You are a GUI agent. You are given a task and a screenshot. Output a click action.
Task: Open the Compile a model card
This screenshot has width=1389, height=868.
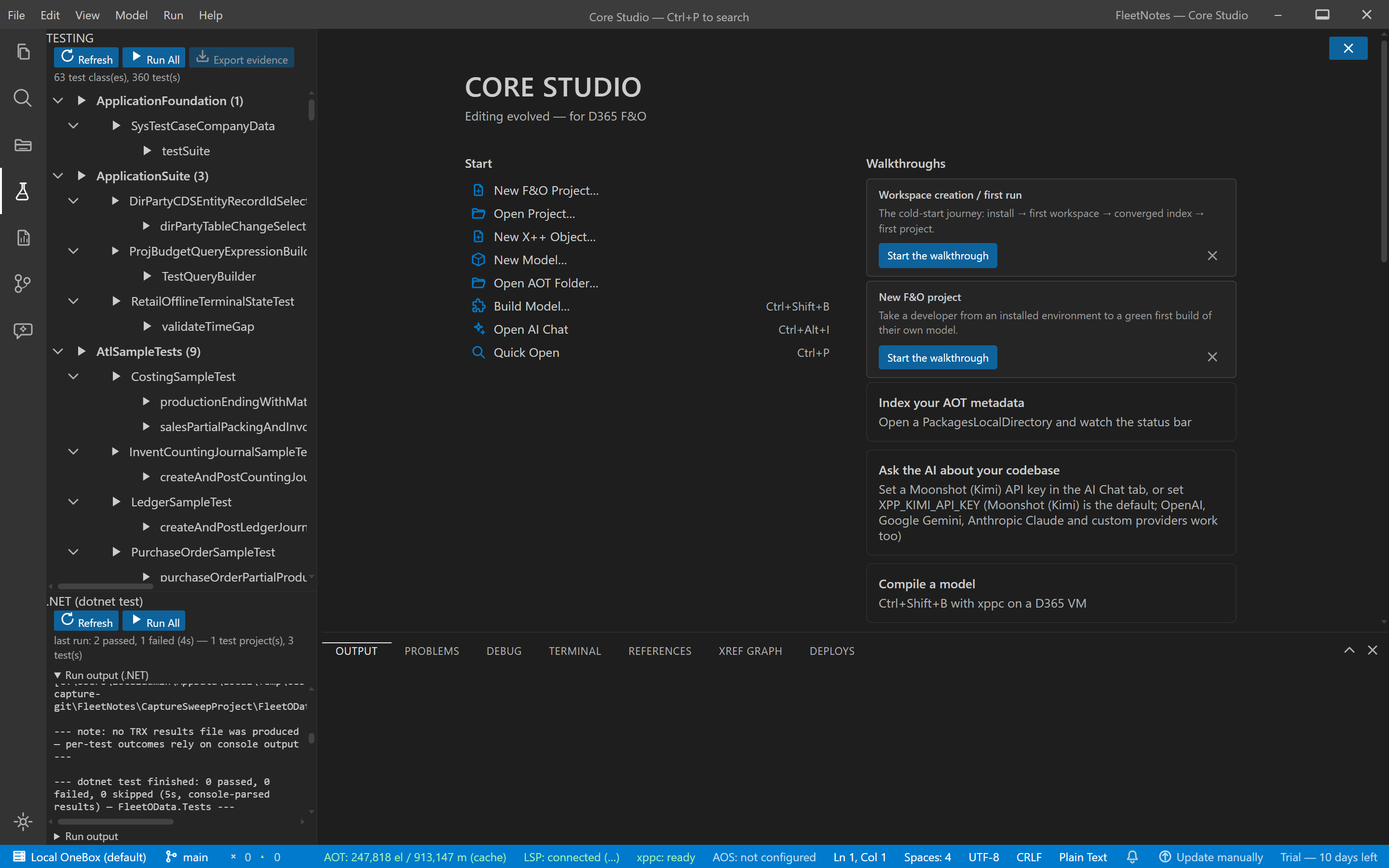pyautogui.click(x=1051, y=593)
